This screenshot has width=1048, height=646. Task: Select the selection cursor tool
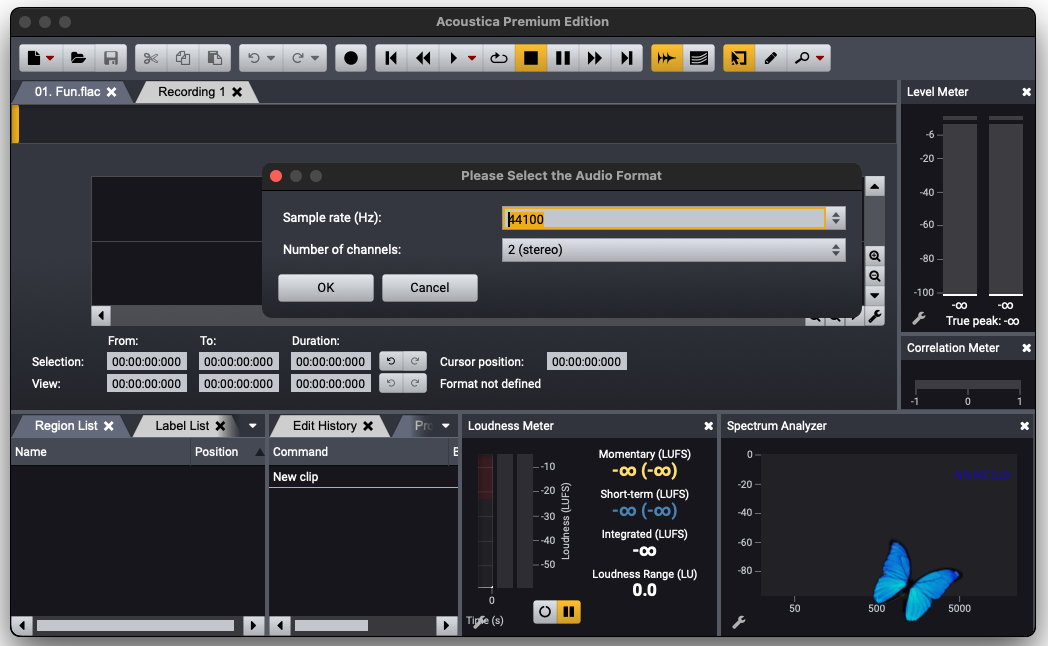pyautogui.click(x=739, y=58)
